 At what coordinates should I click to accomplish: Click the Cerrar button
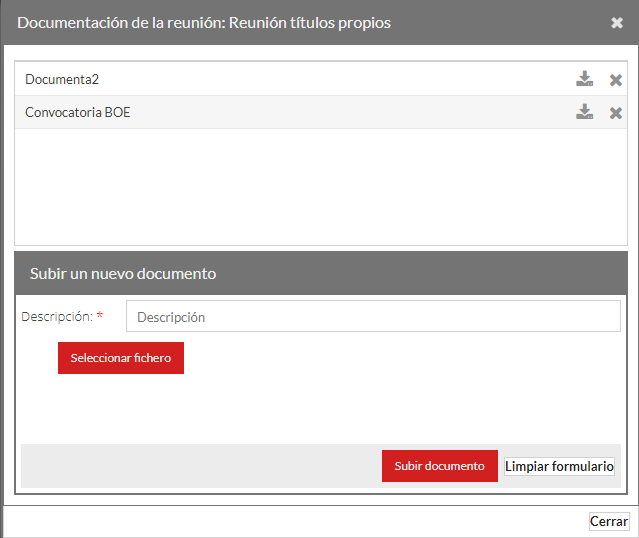click(x=609, y=521)
